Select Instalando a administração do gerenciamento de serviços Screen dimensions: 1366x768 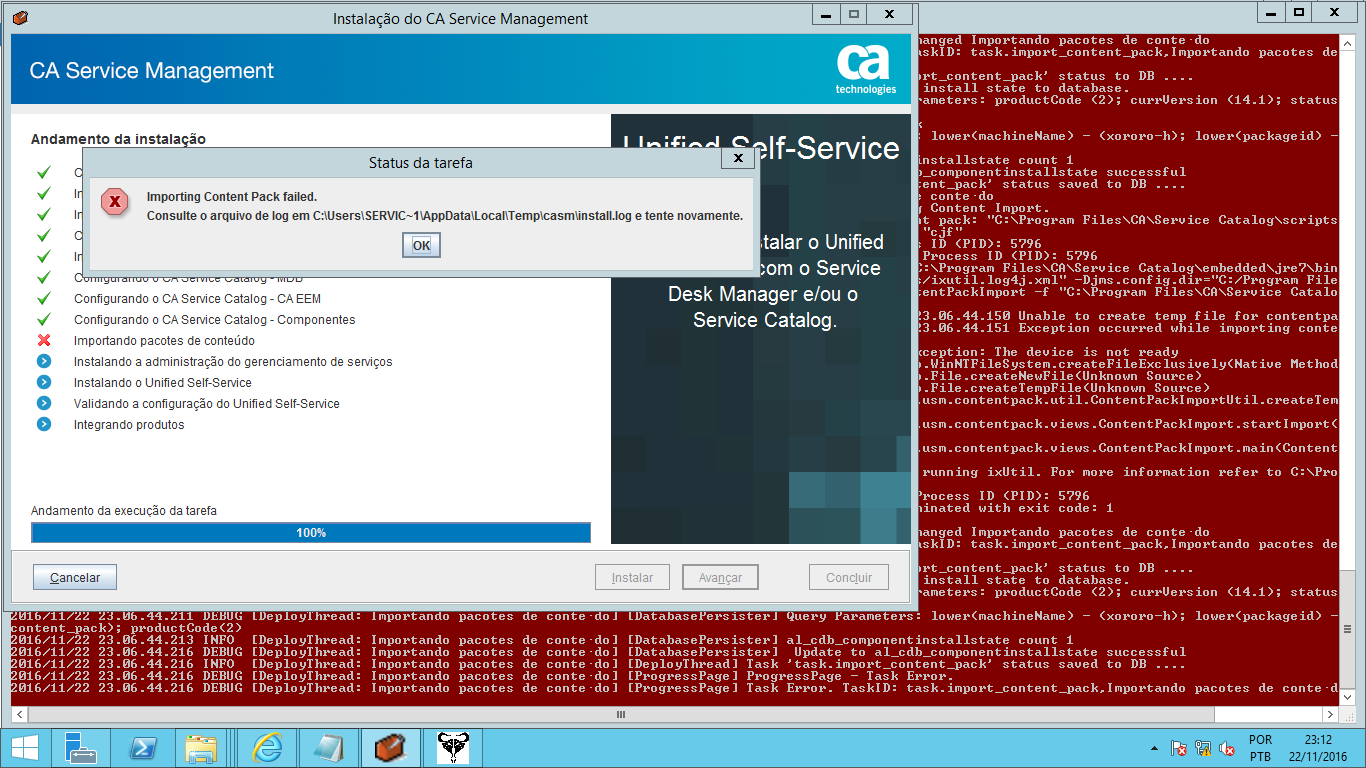tap(233, 362)
